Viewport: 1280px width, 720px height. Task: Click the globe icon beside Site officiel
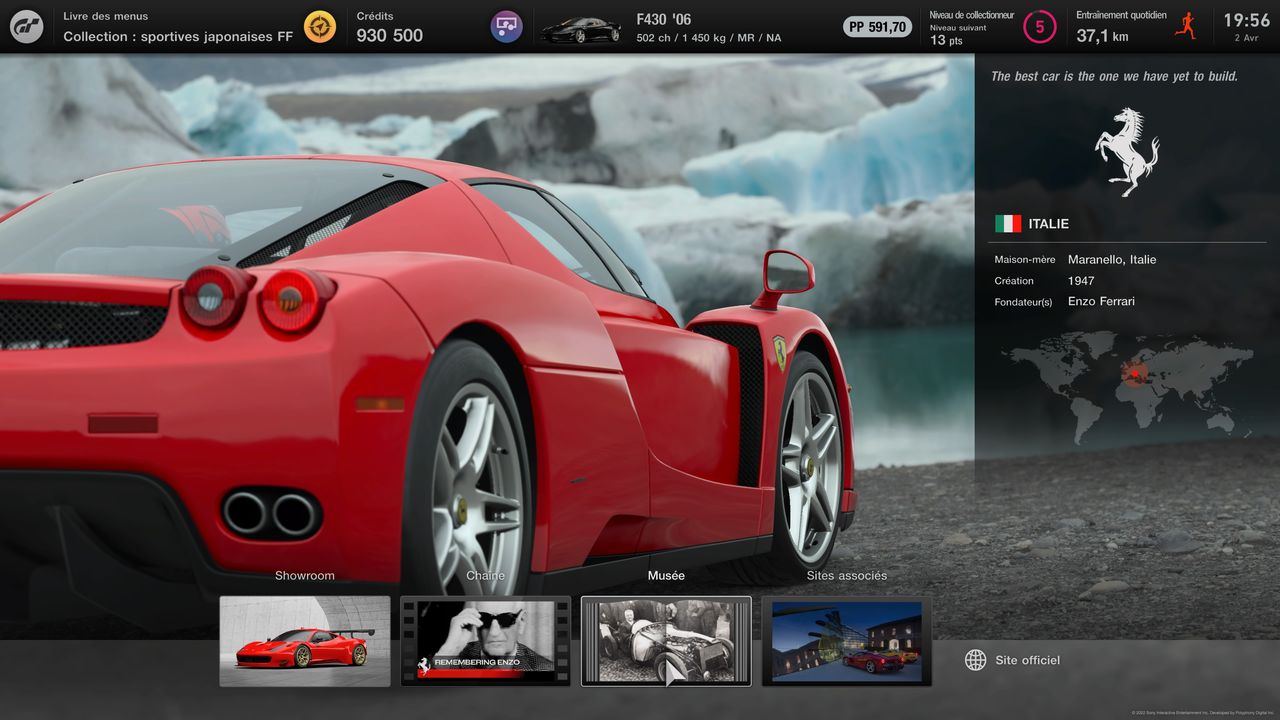[x=975, y=660]
